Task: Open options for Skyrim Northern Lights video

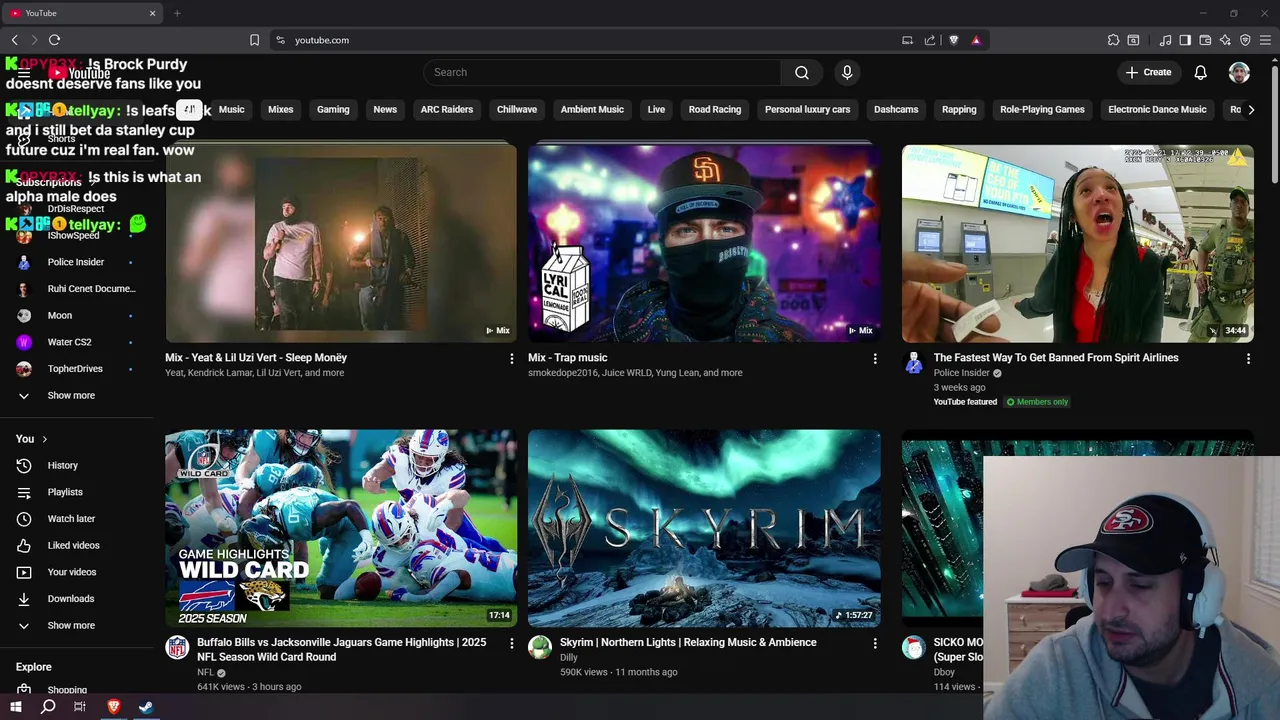Action: point(874,643)
